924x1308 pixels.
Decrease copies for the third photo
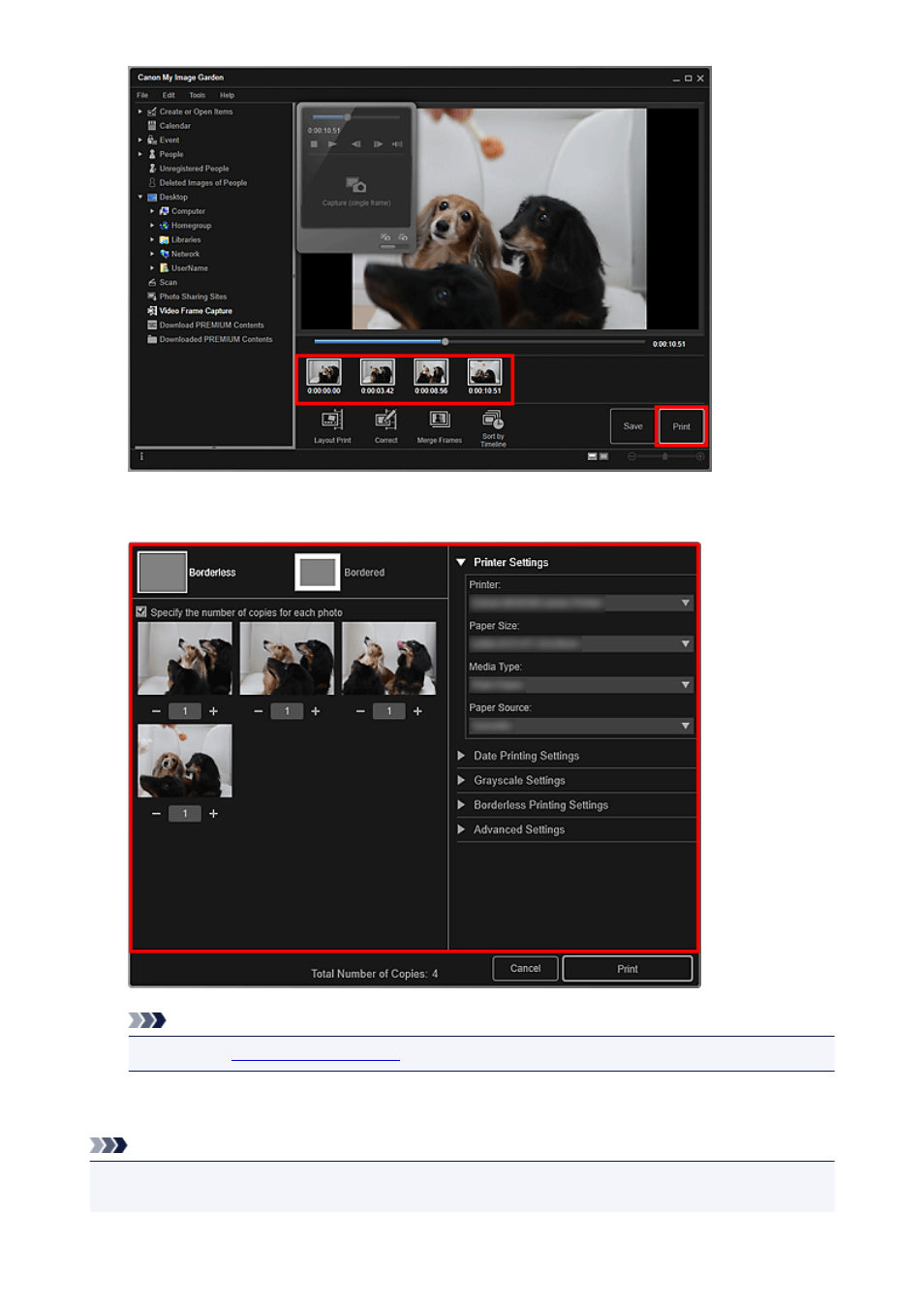pos(360,711)
